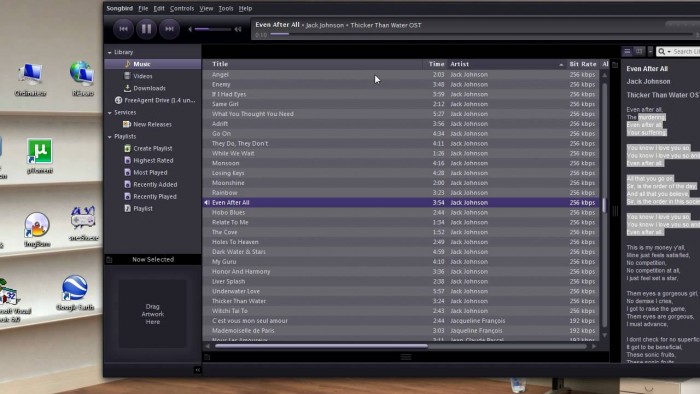Open the Controls menu

[182, 8]
